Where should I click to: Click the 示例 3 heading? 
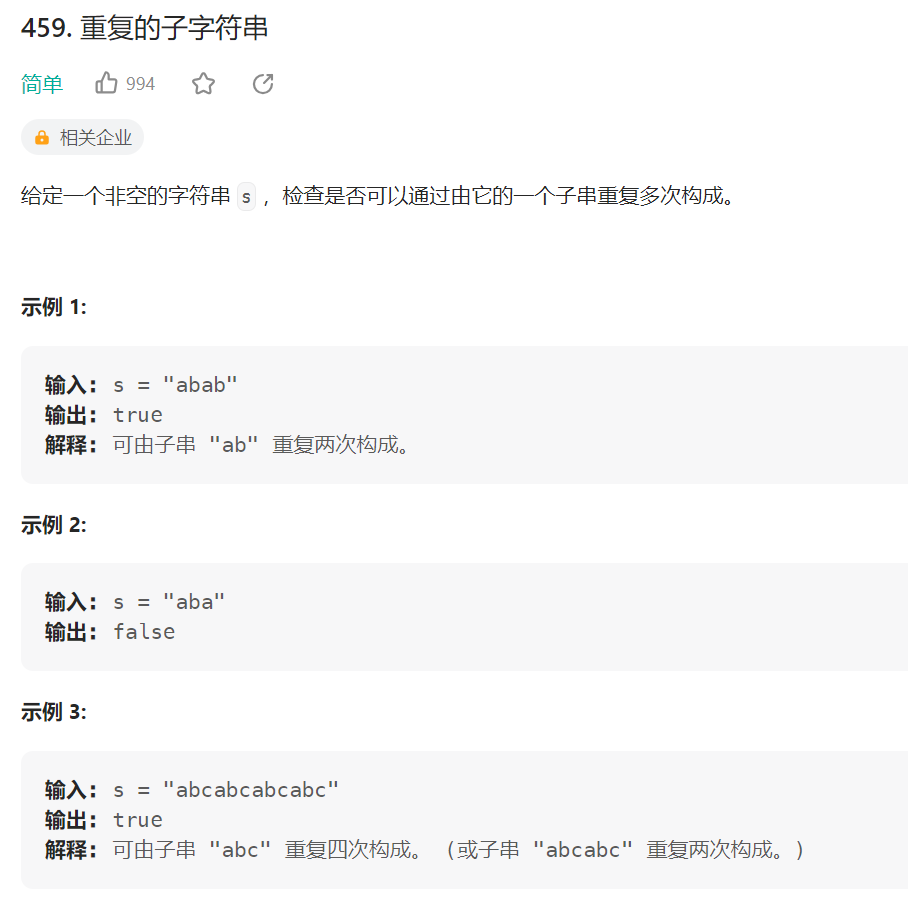point(54,712)
